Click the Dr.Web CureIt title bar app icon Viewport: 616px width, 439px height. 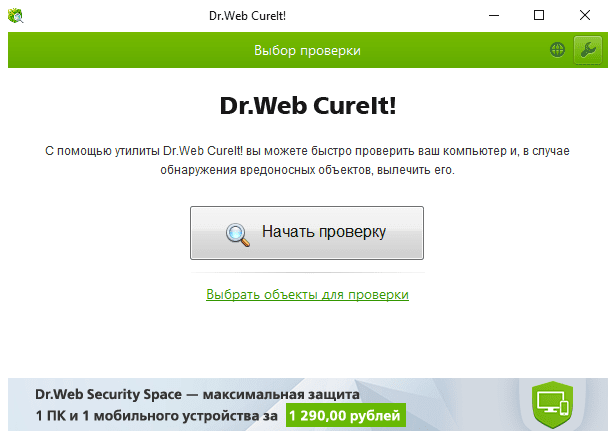(16, 16)
